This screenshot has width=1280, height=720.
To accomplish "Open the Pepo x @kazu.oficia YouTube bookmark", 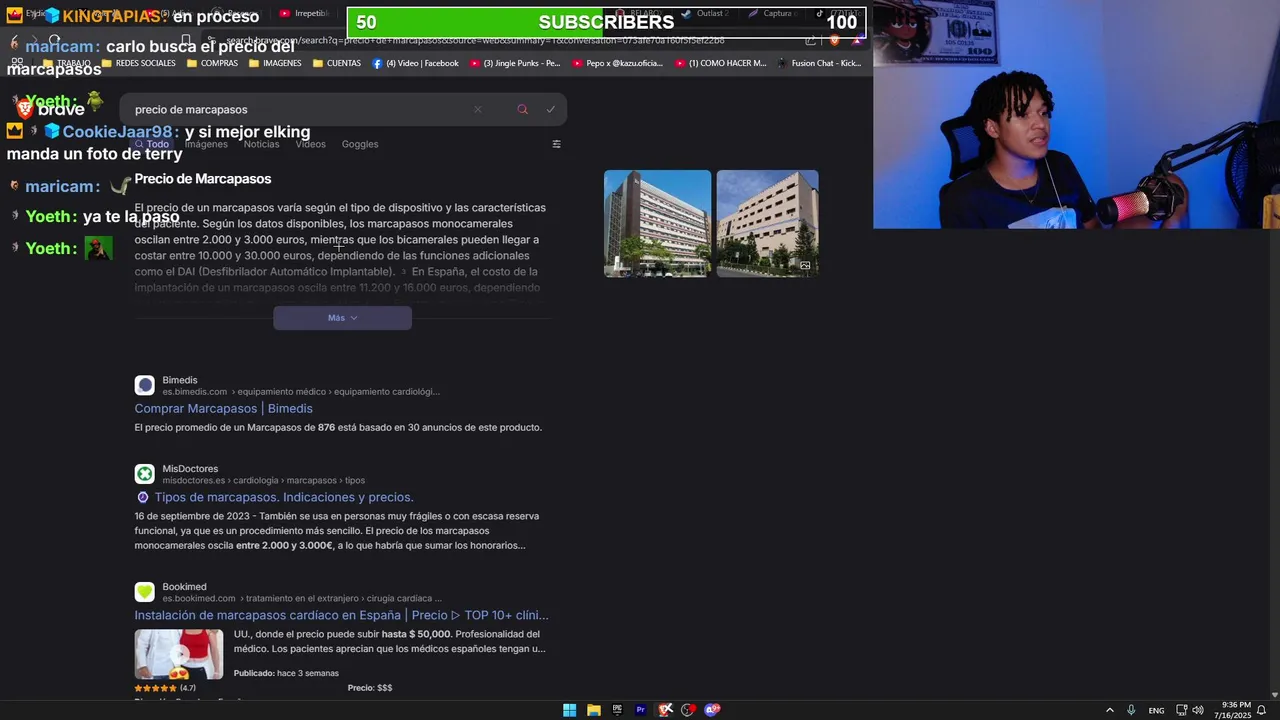I will (617, 63).
